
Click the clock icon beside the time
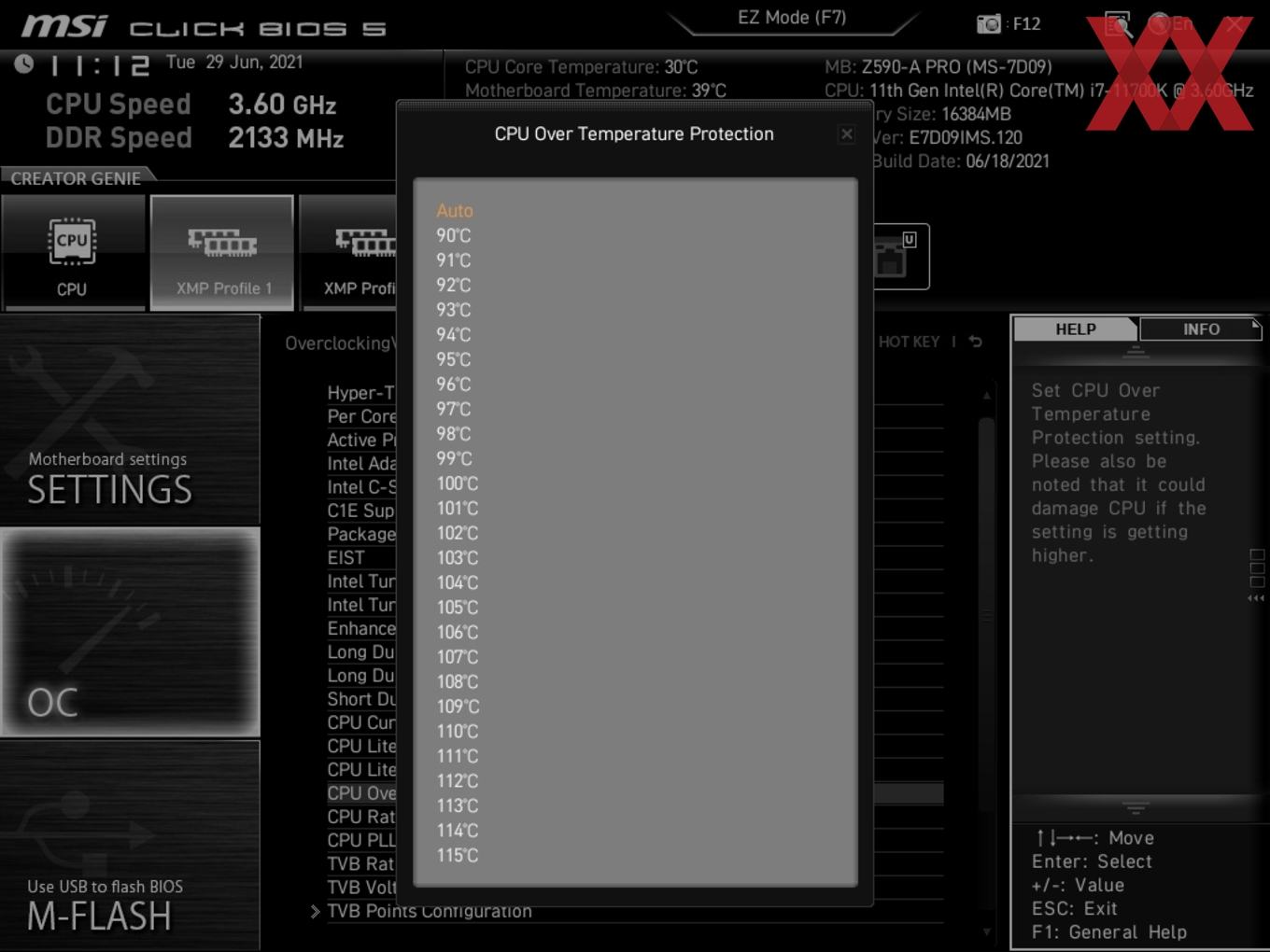pos(24,64)
